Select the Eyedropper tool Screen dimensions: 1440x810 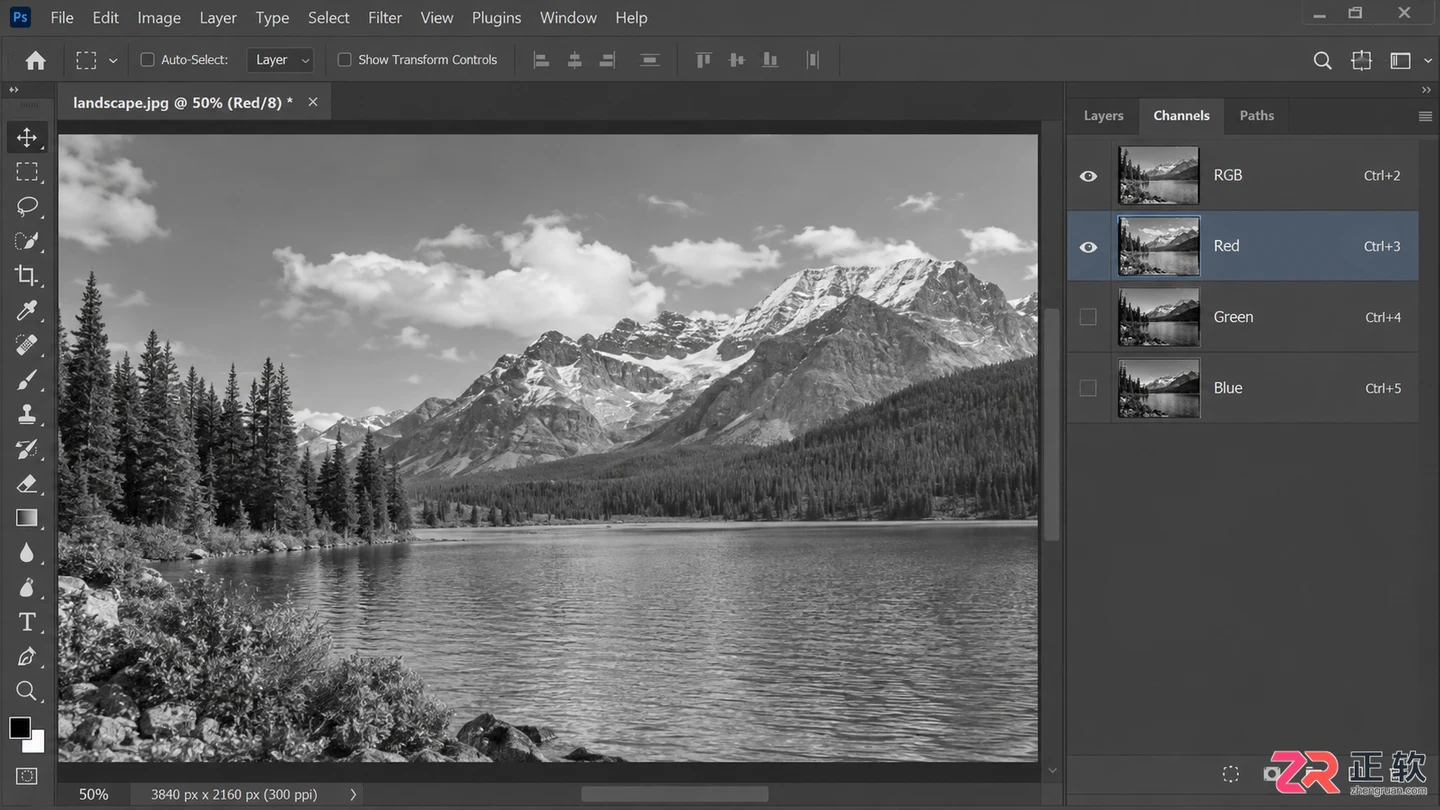[27, 310]
